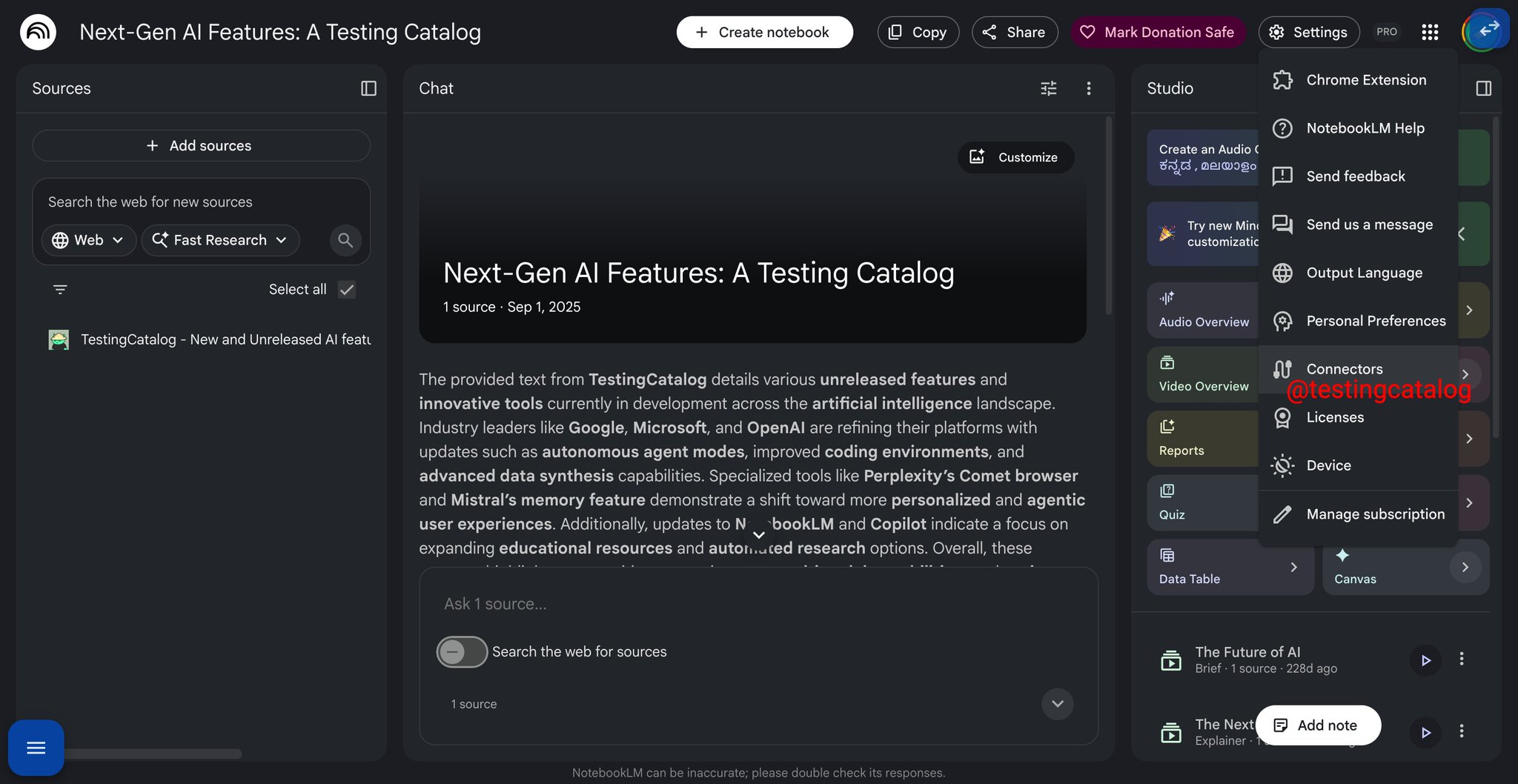Image resolution: width=1518 pixels, height=784 pixels.
Task: Click the PRO badge
Action: pyautogui.click(x=1387, y=32)
